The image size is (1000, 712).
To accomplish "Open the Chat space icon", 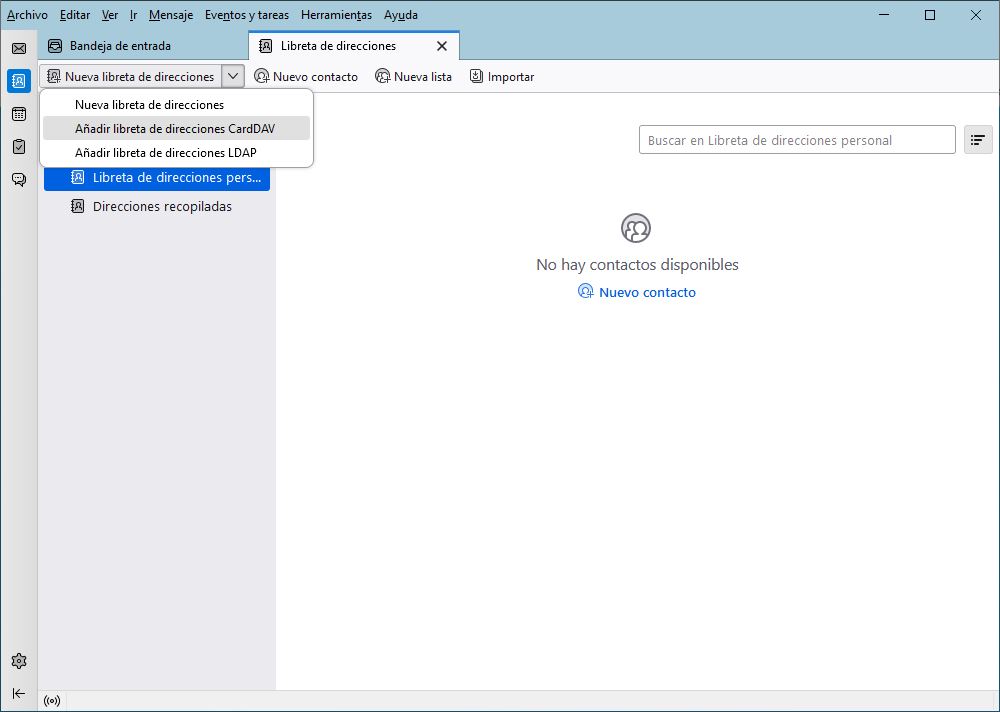I will click(x=18, y=180).
